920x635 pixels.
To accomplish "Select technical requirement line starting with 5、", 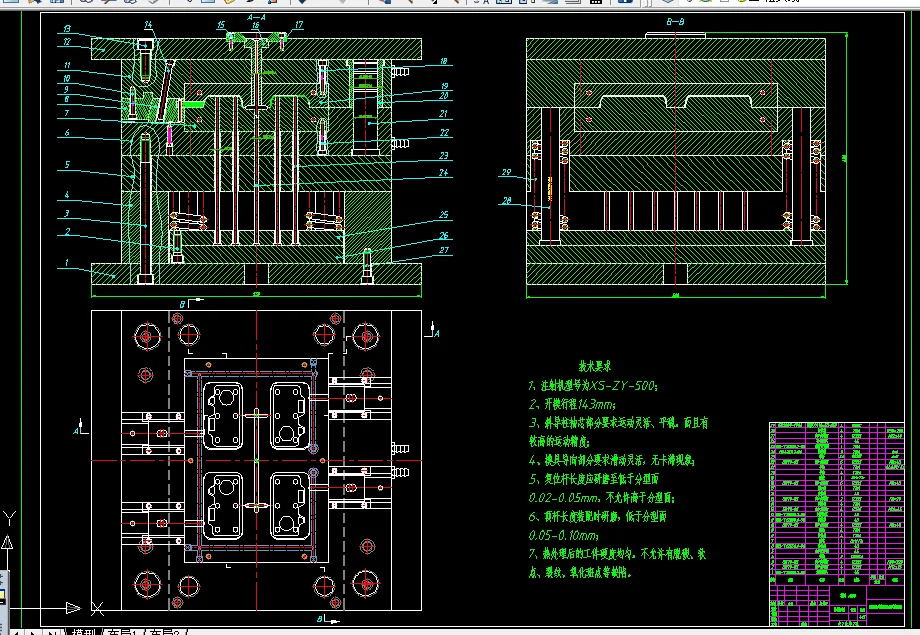I will 594,479.
